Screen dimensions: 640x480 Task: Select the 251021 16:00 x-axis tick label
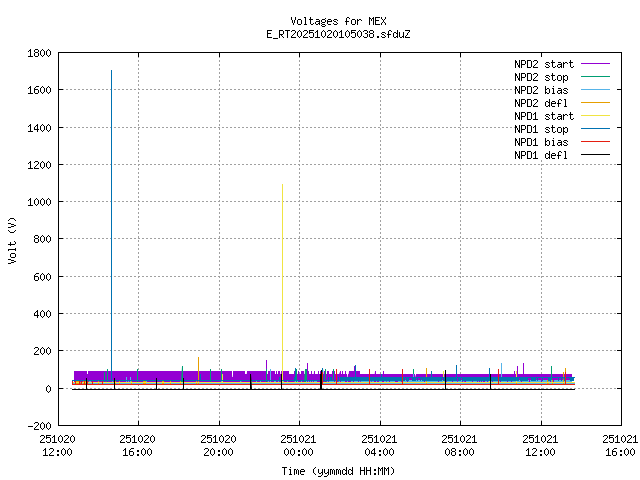(620, 445)
